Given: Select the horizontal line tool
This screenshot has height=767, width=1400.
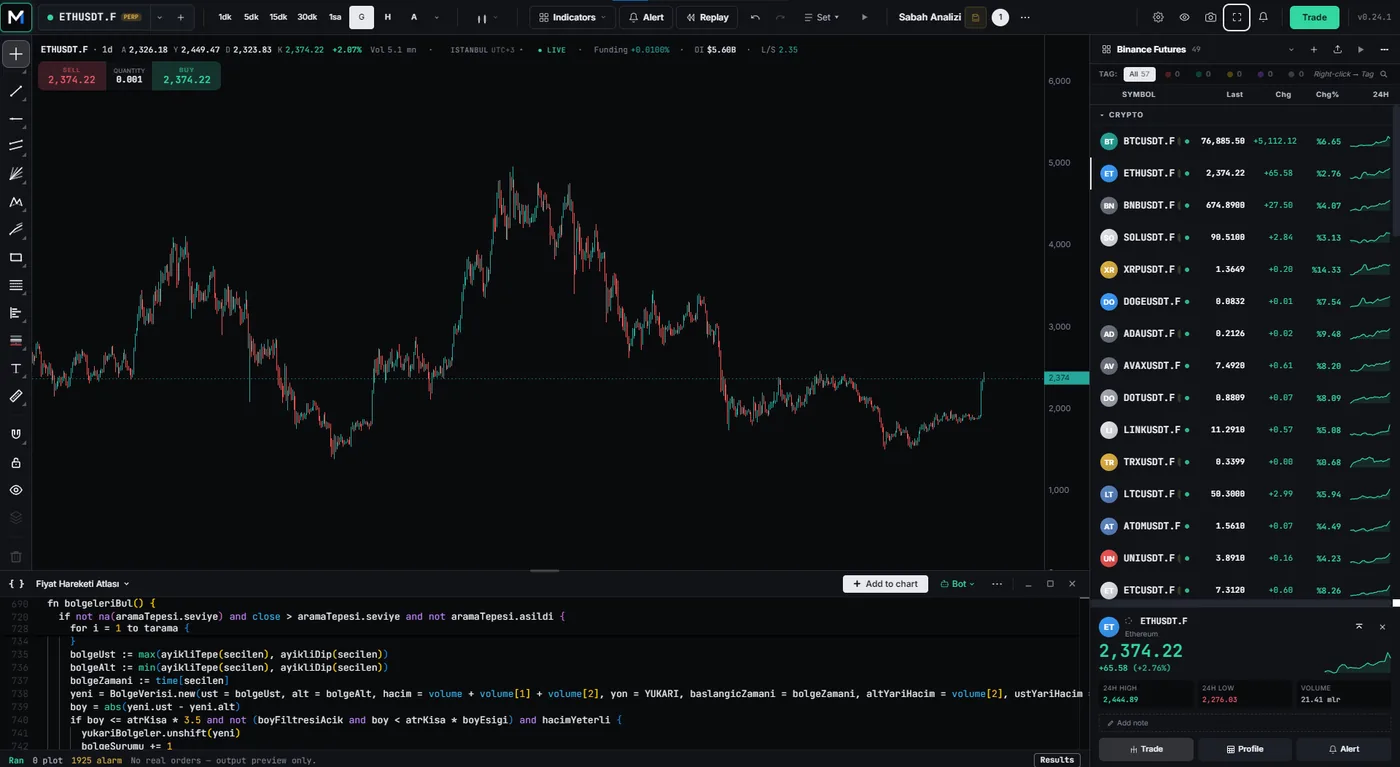Looking at the screenshot, I should (x=16, y=119).
